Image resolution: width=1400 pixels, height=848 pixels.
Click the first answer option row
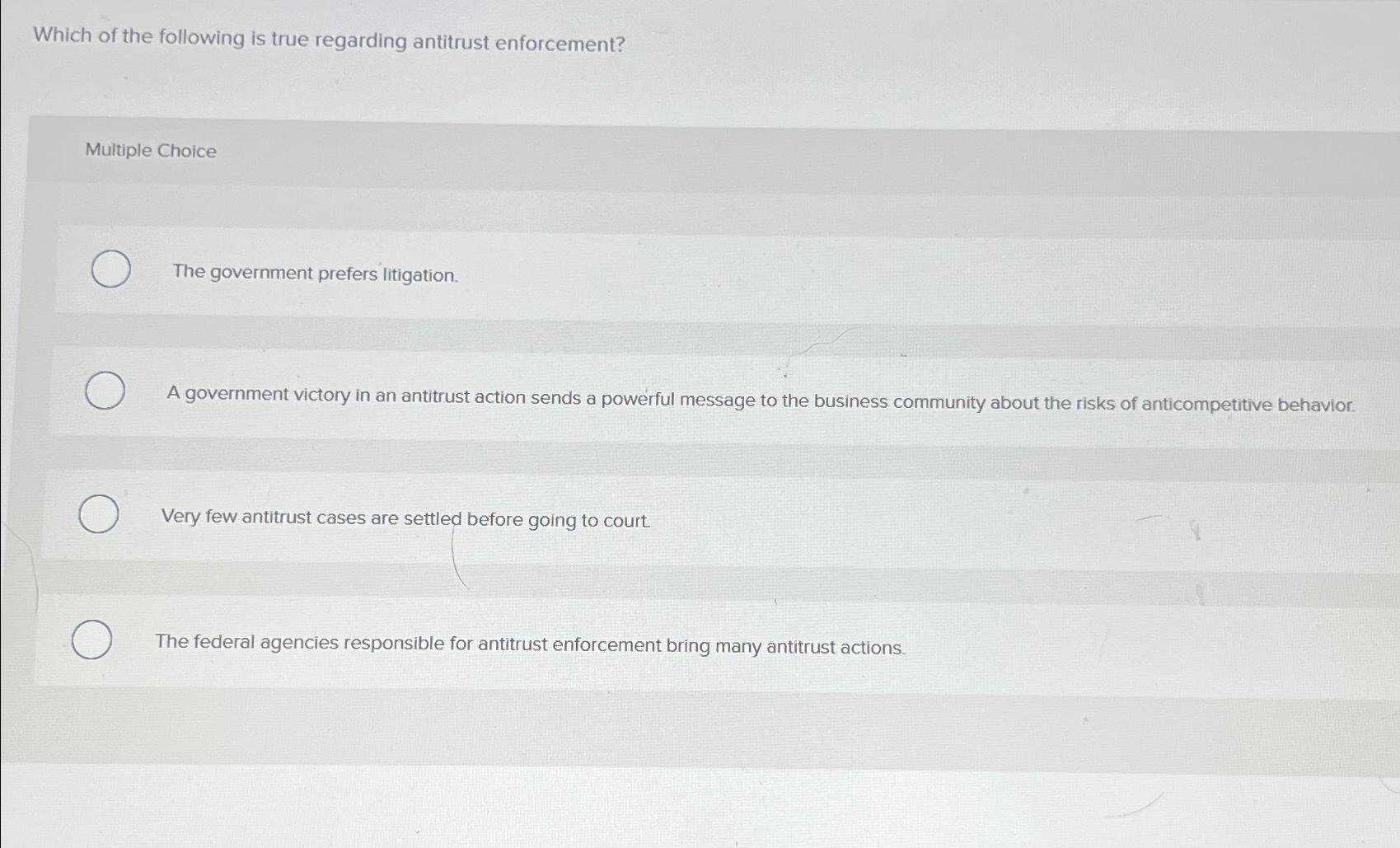point(659,272)
